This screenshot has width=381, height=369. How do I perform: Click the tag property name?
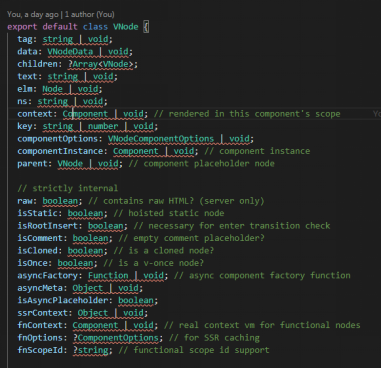pyautogui.click(x=25, y=39)
